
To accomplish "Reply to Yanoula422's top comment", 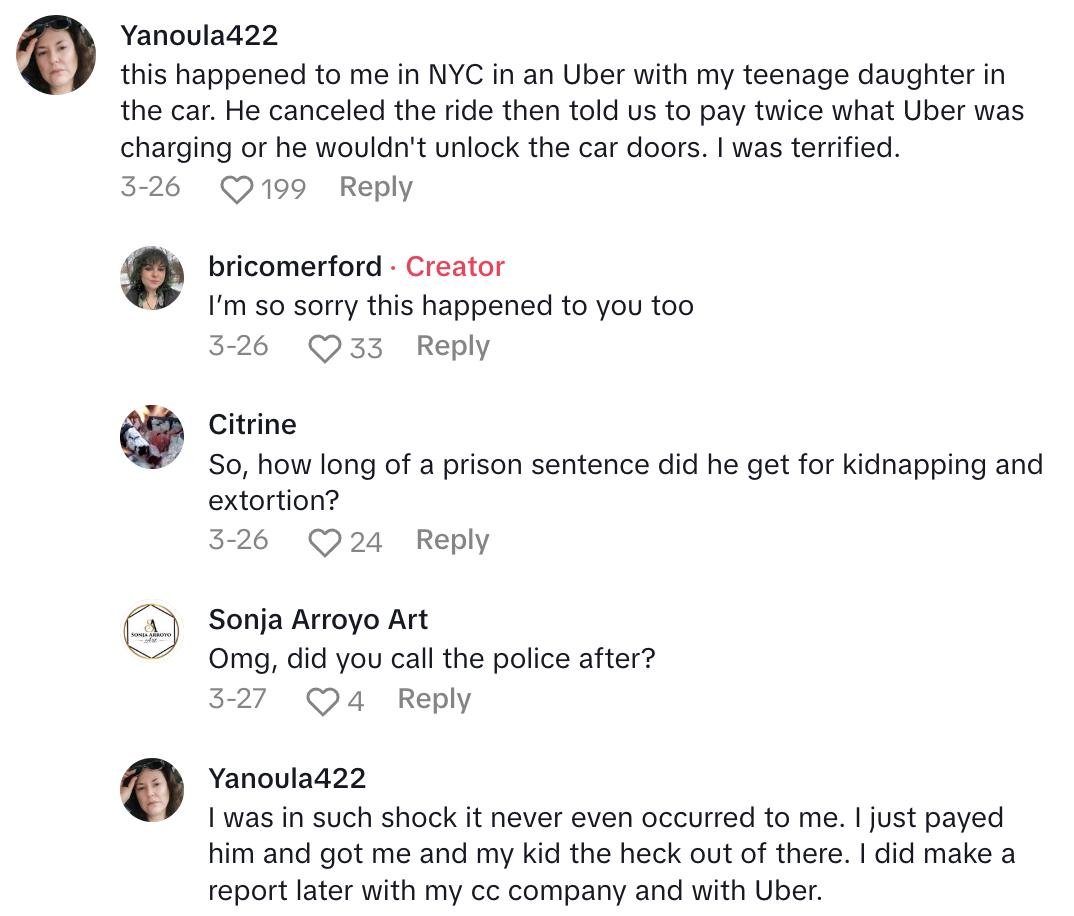I will (375, 187).
